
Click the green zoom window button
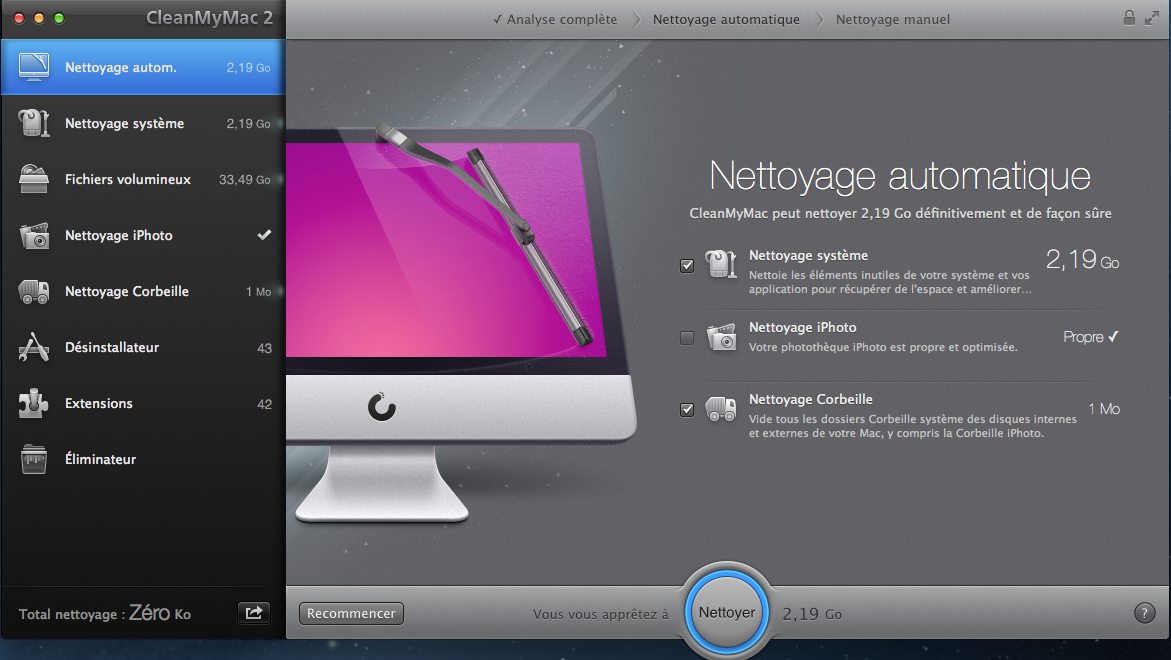click(x=59, y=18)
